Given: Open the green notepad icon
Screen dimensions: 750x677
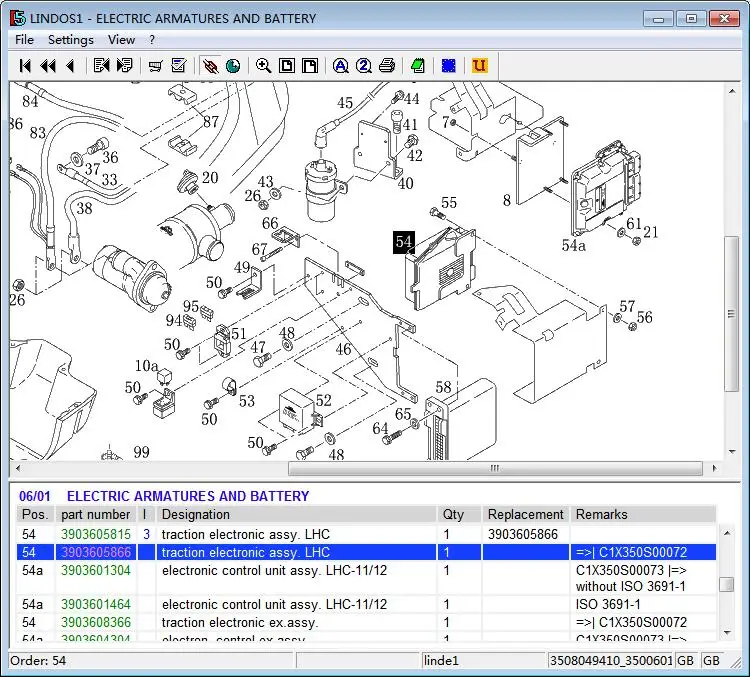Looking at the screenshot, I should point(418,66).
